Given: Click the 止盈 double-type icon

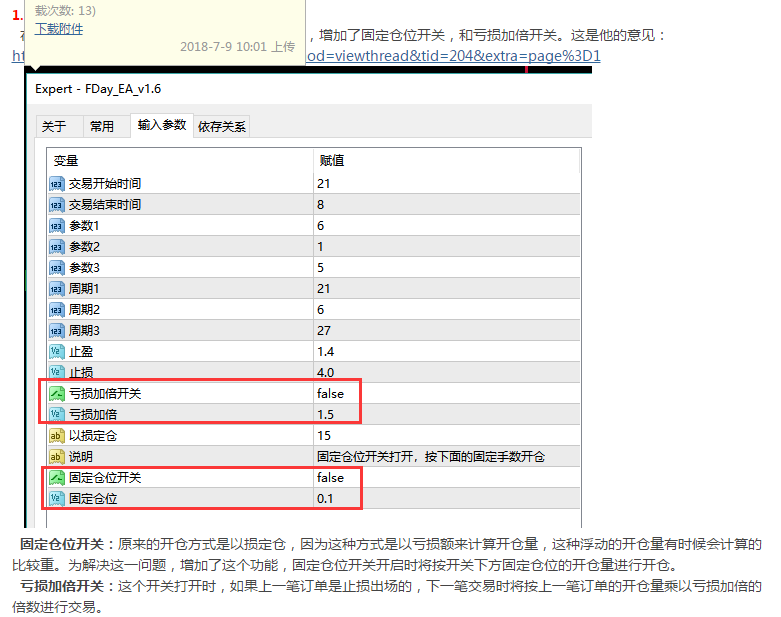Looking at the screenshot, I should coord(57,352).
